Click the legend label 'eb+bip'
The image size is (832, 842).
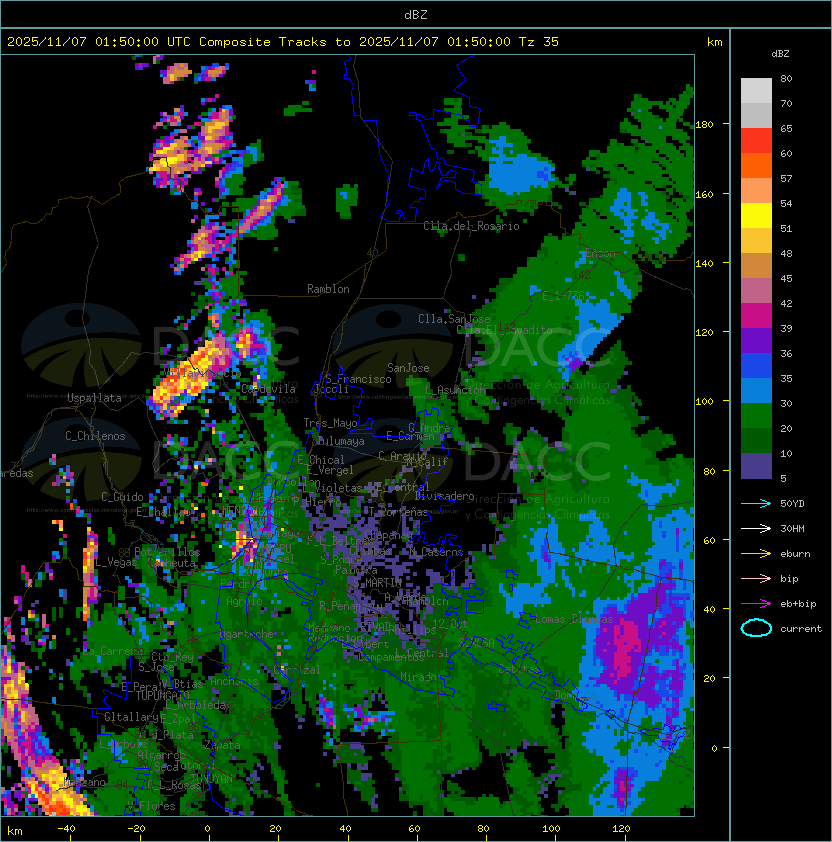(x=798, y=604)
